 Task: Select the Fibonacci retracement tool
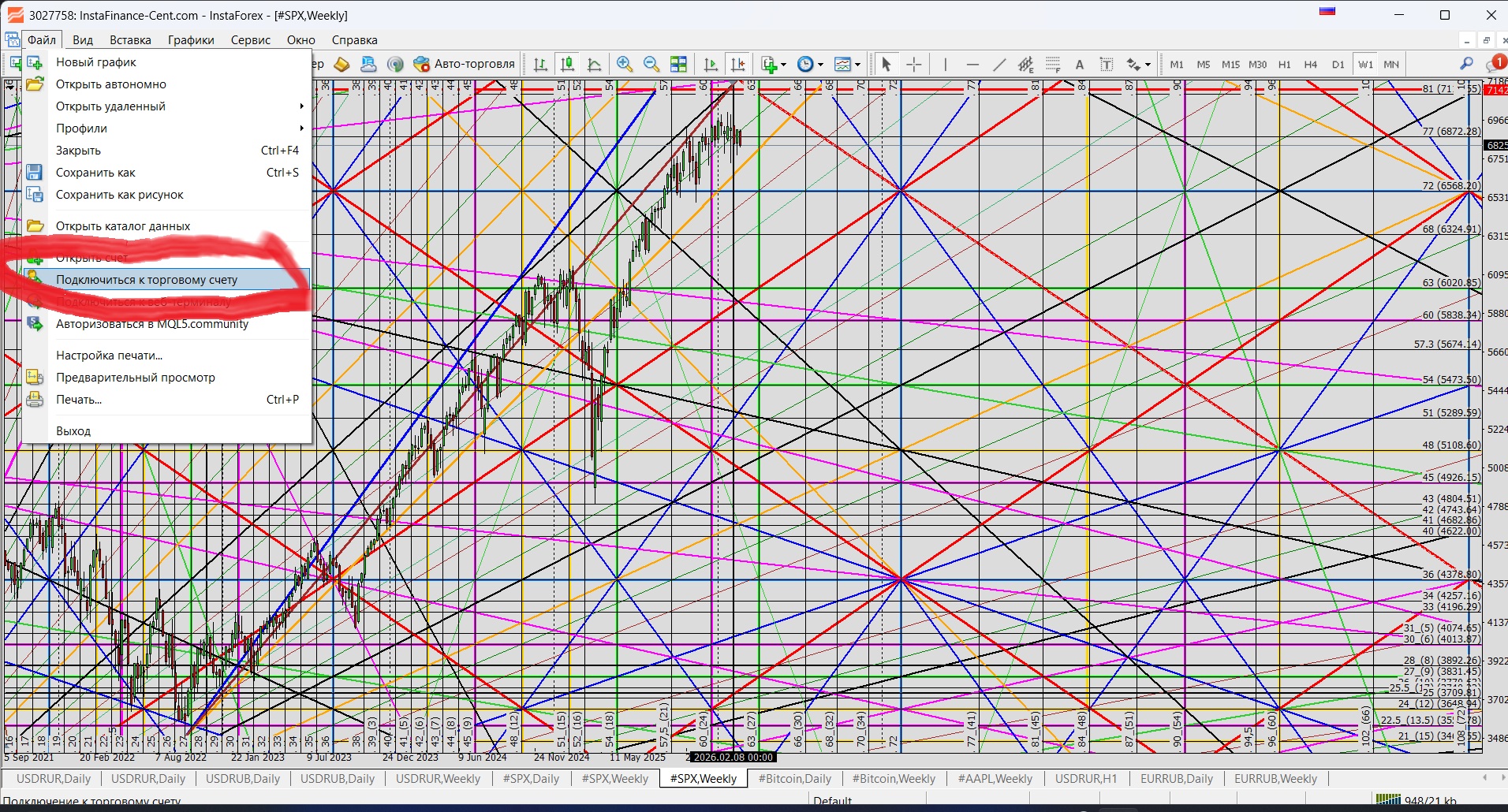point(1053,65)
